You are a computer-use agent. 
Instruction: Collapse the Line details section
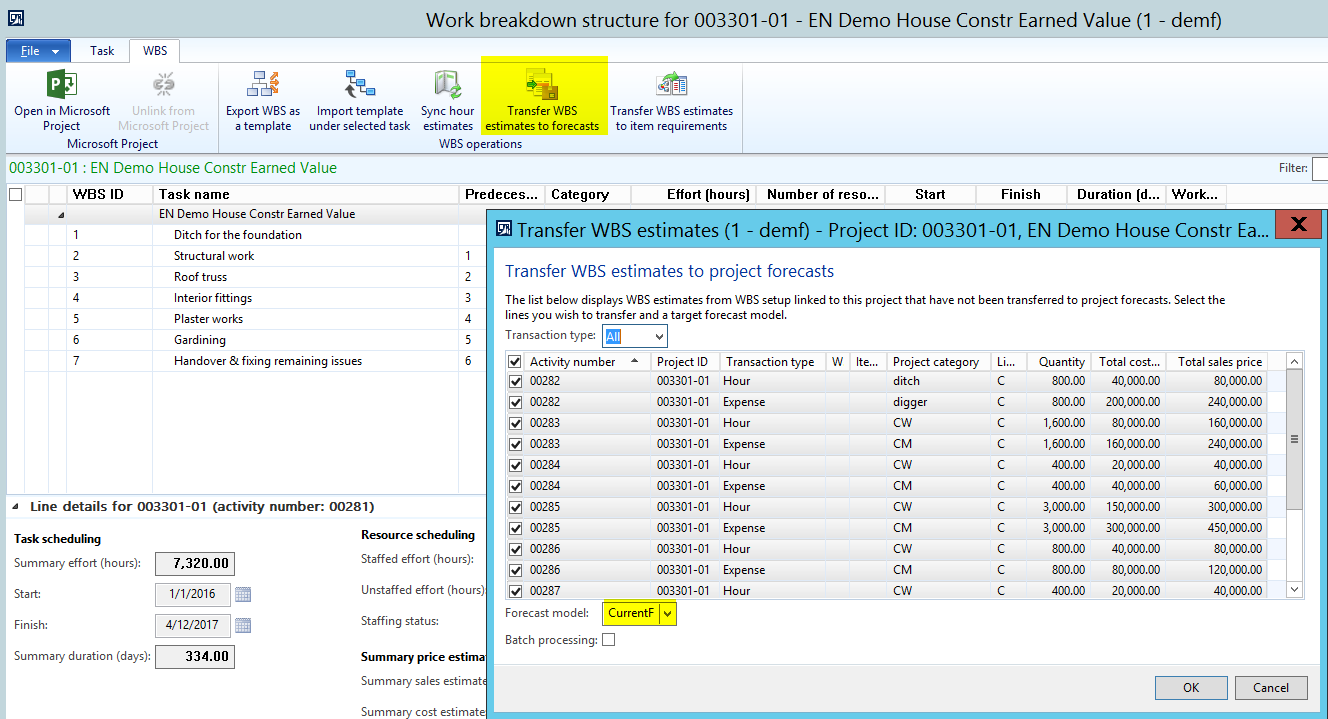point(17,507)
